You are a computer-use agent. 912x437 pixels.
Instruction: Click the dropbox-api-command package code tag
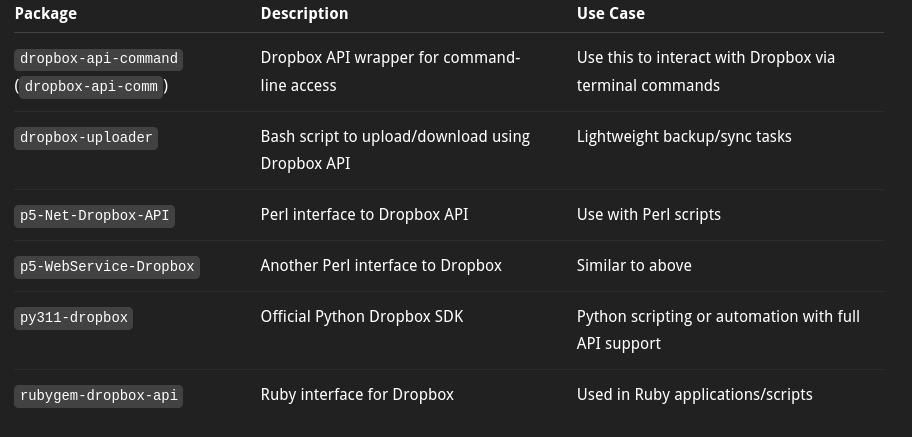point(98,59)
